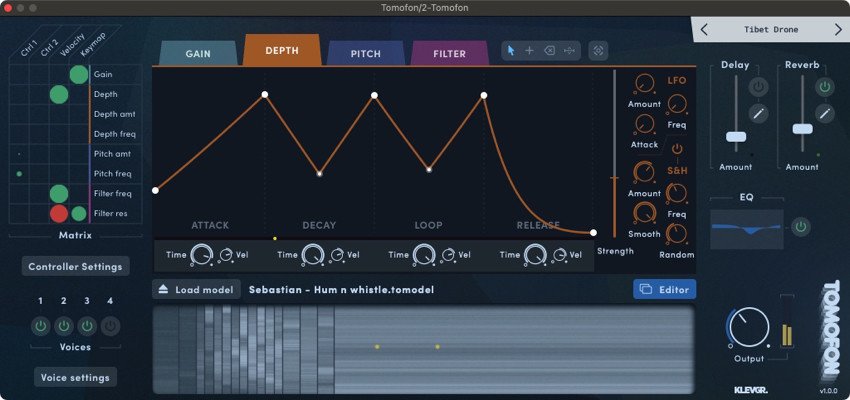Click the green Gain–Keymap matrix dot
The image size is (850, 400).
pos(79,74)
